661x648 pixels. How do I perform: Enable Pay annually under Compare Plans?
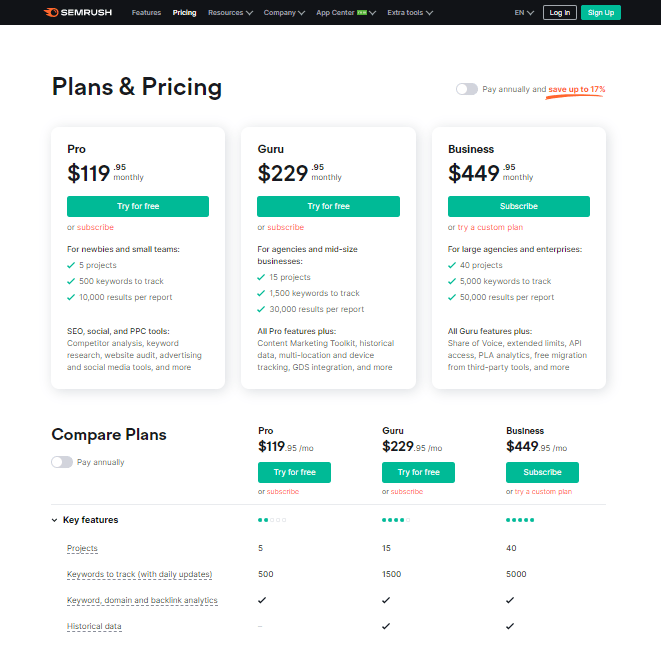pos(62,462)
